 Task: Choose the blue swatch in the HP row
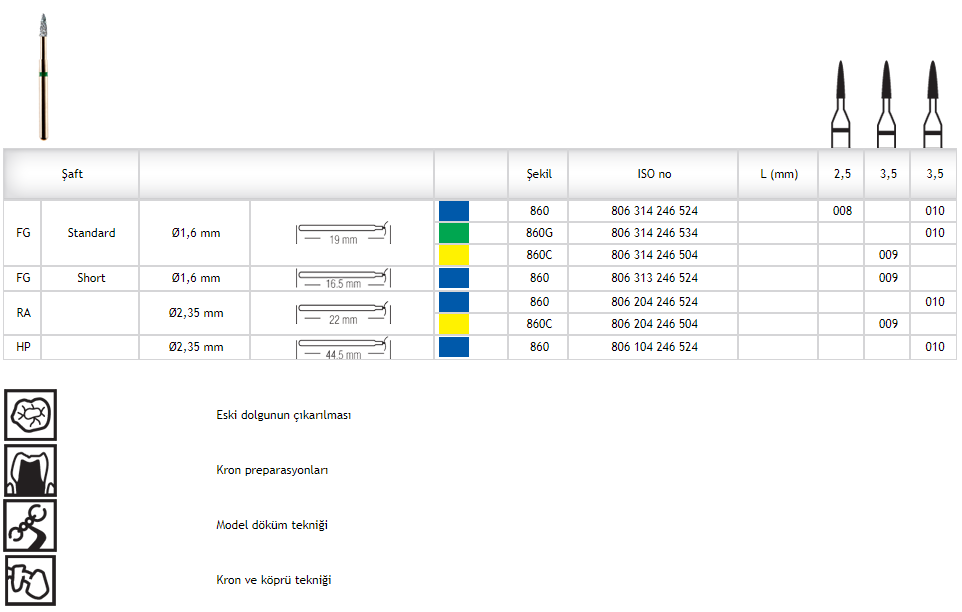pos(454,347)
